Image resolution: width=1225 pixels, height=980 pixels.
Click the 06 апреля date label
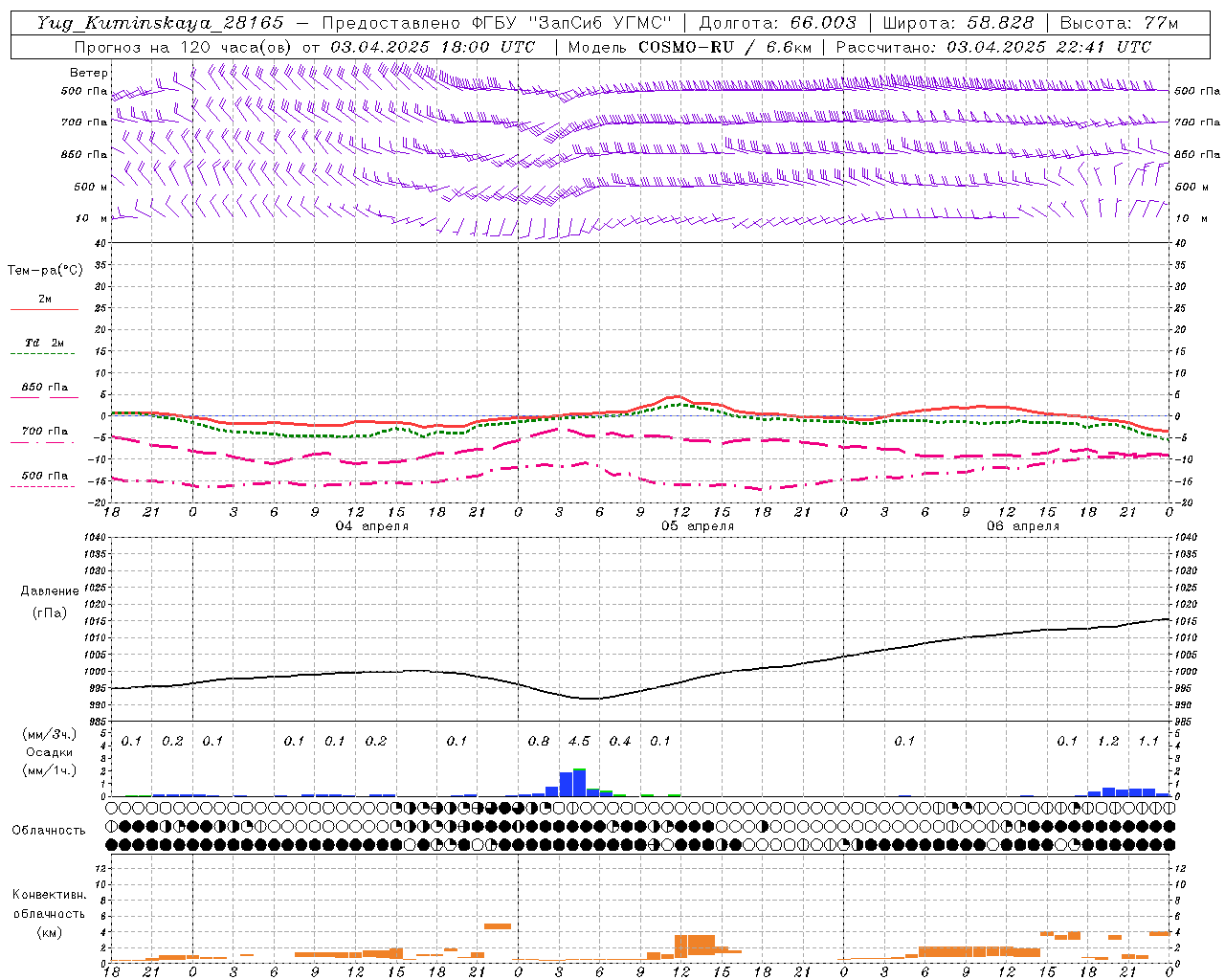click(x=1023, y=526)
